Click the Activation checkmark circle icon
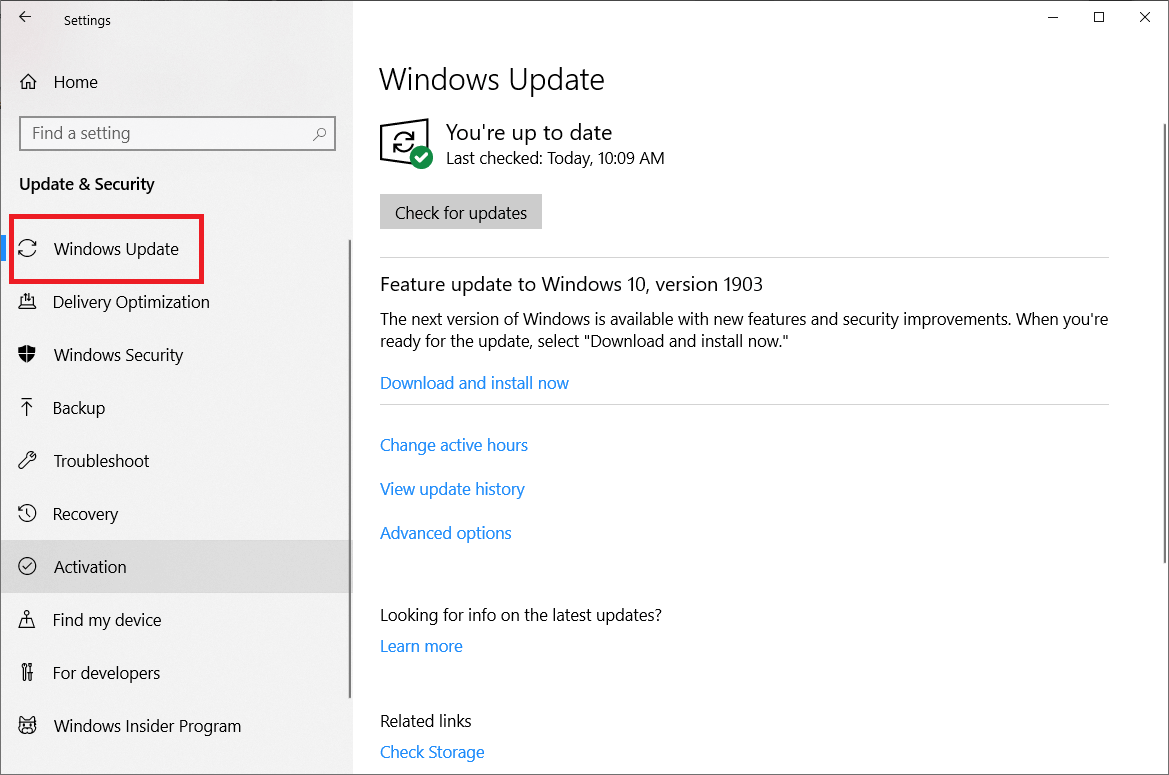 pos(27,566)
